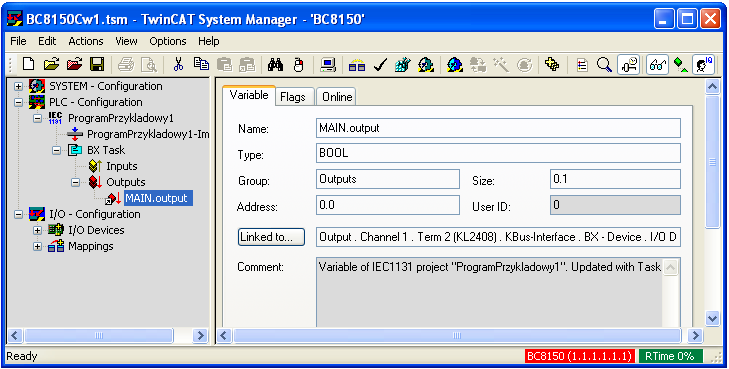The image size is (729, 369).
Task: Collapse the I/O - Configuration node
Action: (x=19, y=214)
